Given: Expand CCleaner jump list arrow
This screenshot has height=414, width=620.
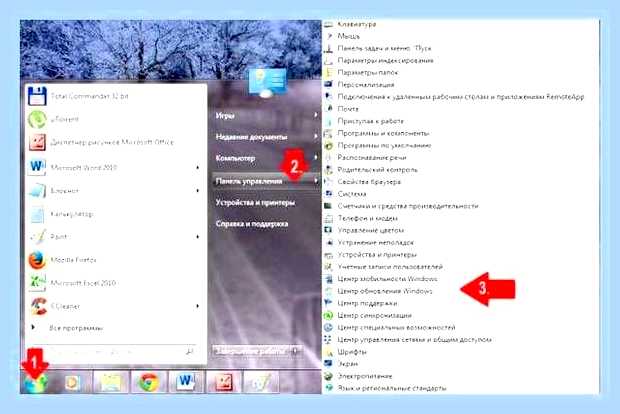Looking at the screenshot, I should pyautogui.click(x=198, y=306).
